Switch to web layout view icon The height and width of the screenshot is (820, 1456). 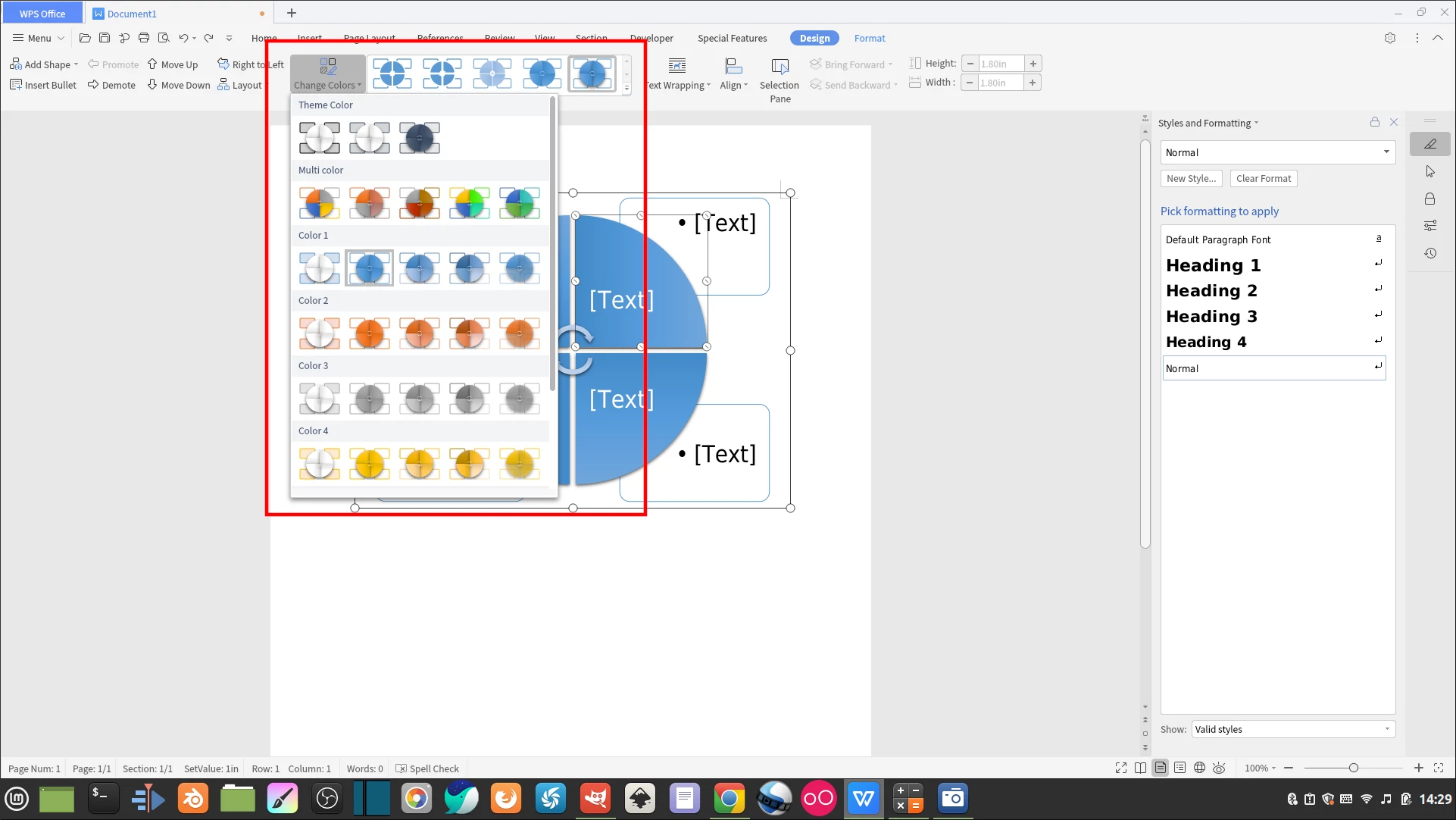[1199, 768]
